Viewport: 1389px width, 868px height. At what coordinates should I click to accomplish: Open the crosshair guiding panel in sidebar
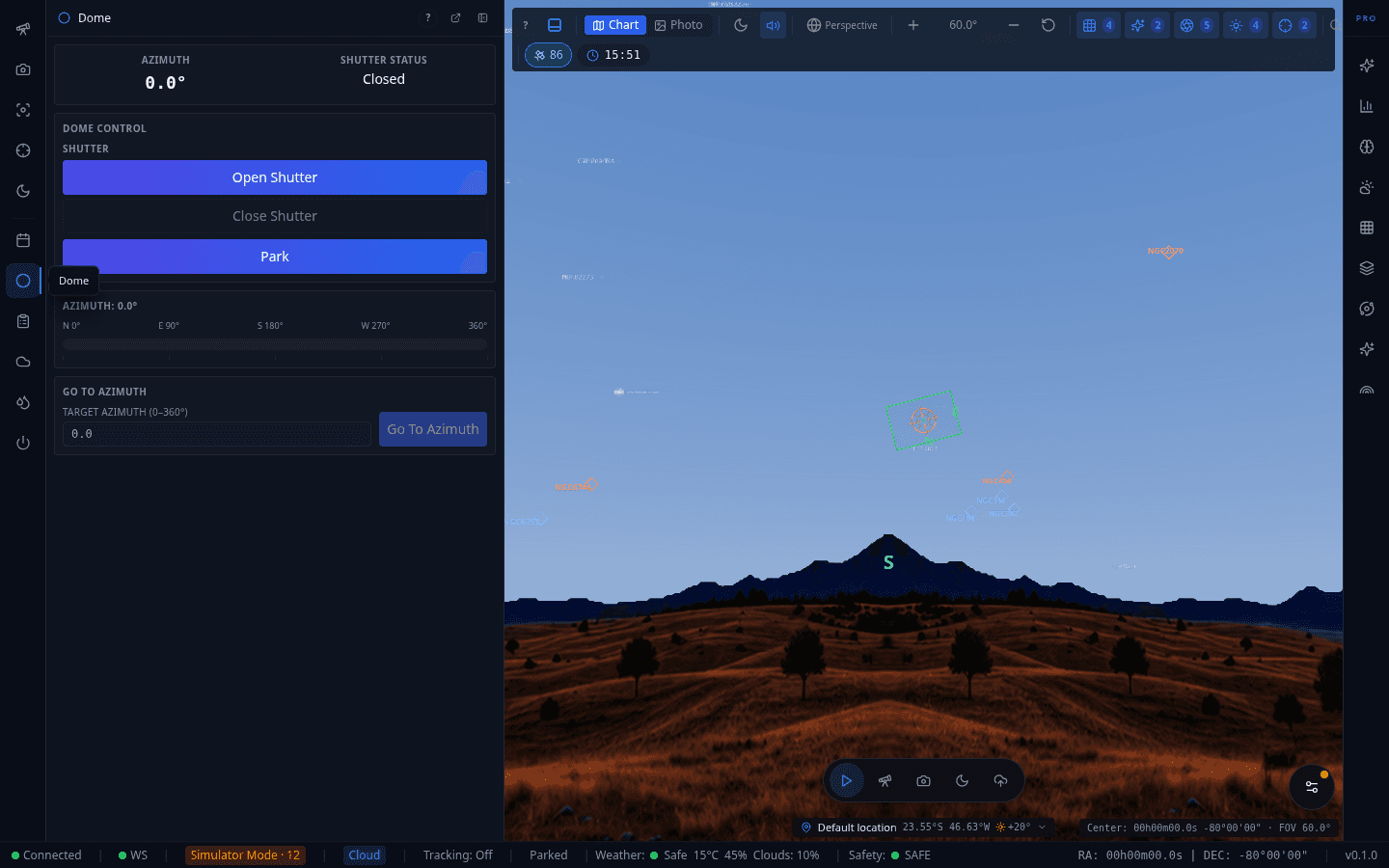(23, 150)
